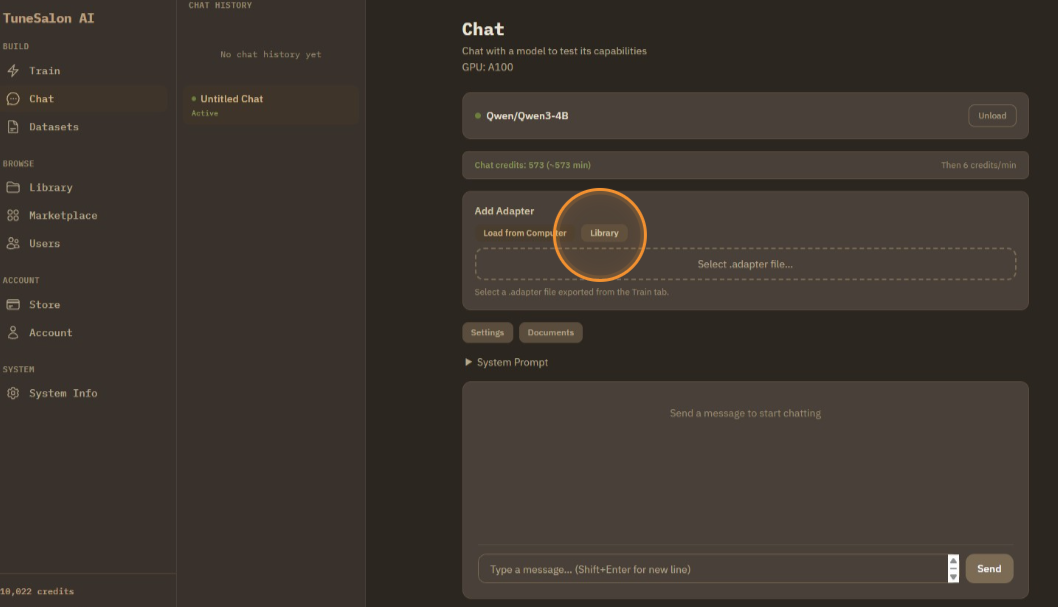Click the Select .adapter file drop zone

(x=745, y=264)
